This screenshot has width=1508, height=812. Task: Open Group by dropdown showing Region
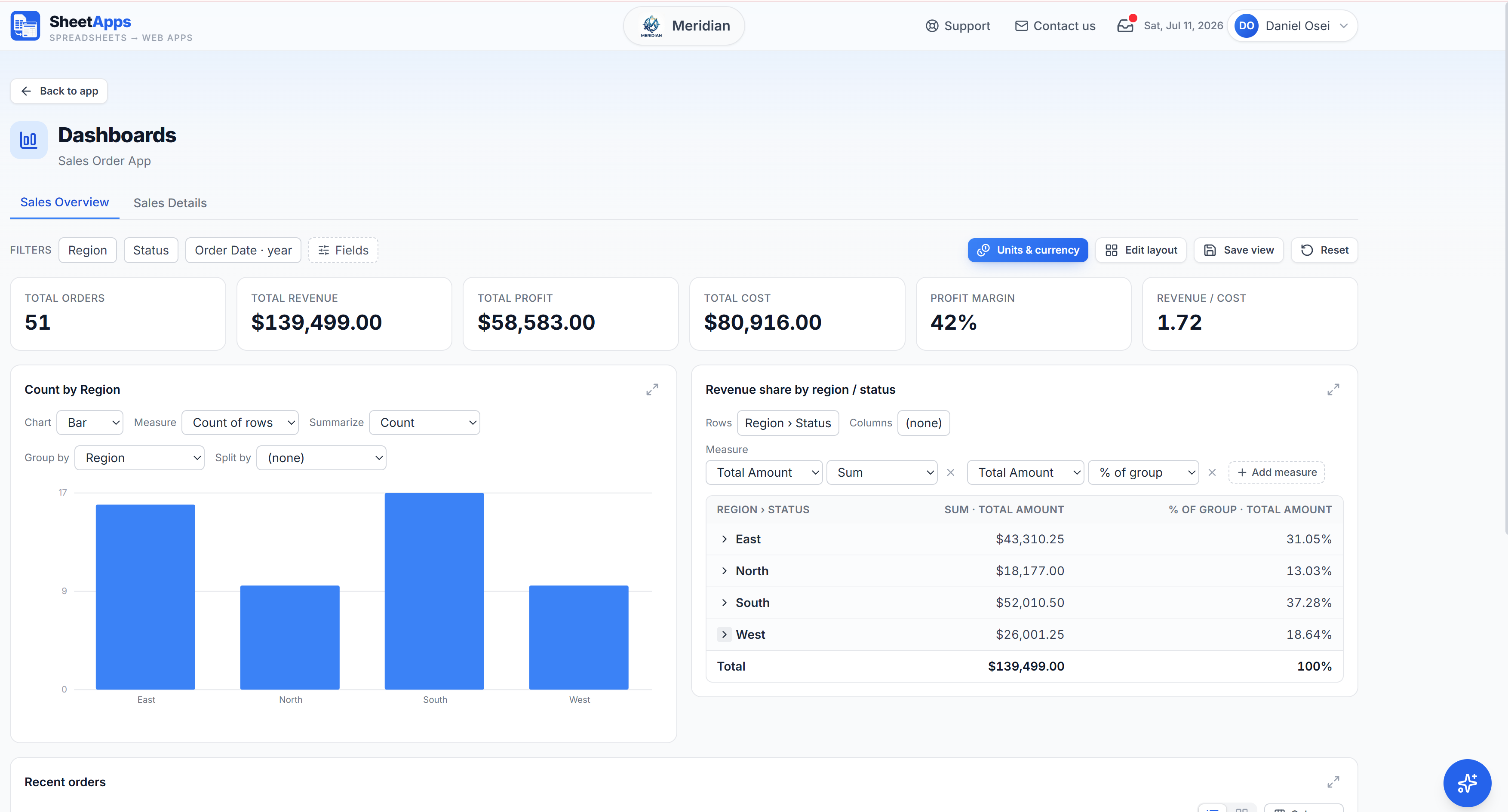pos(139,458)
